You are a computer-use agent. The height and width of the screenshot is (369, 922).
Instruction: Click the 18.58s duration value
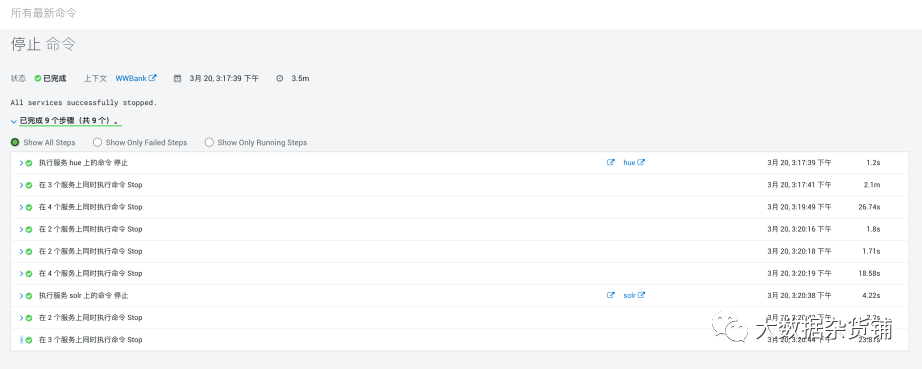tap(869, 274)
